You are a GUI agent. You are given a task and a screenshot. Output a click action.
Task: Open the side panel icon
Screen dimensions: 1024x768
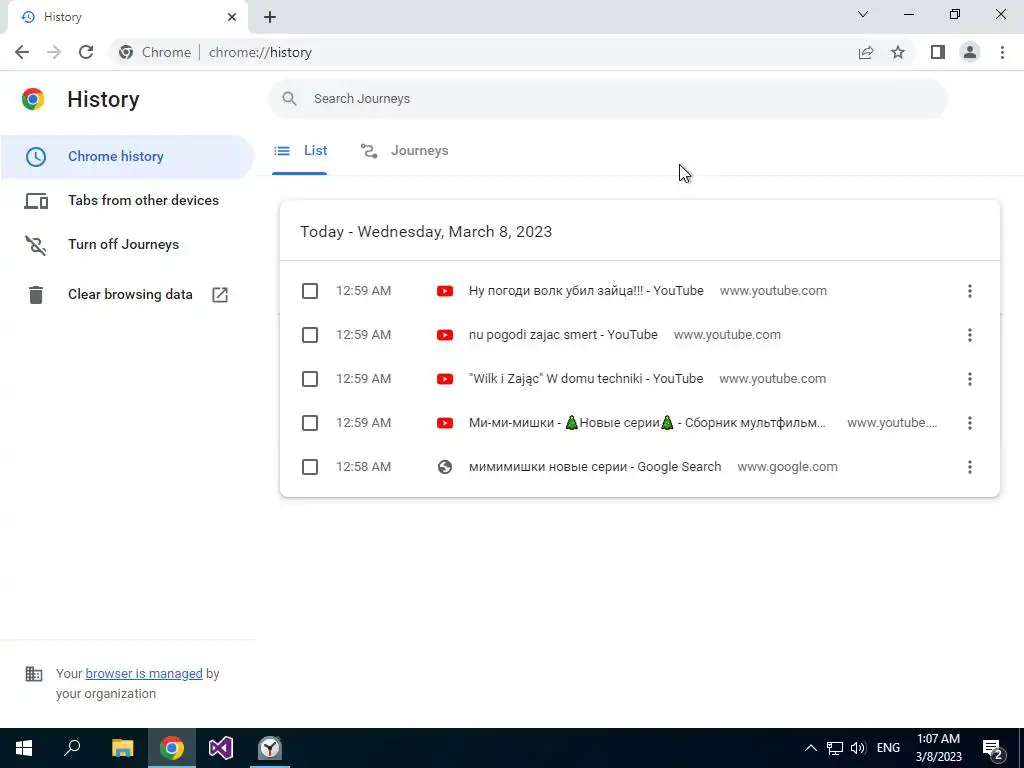pos(938,52)
